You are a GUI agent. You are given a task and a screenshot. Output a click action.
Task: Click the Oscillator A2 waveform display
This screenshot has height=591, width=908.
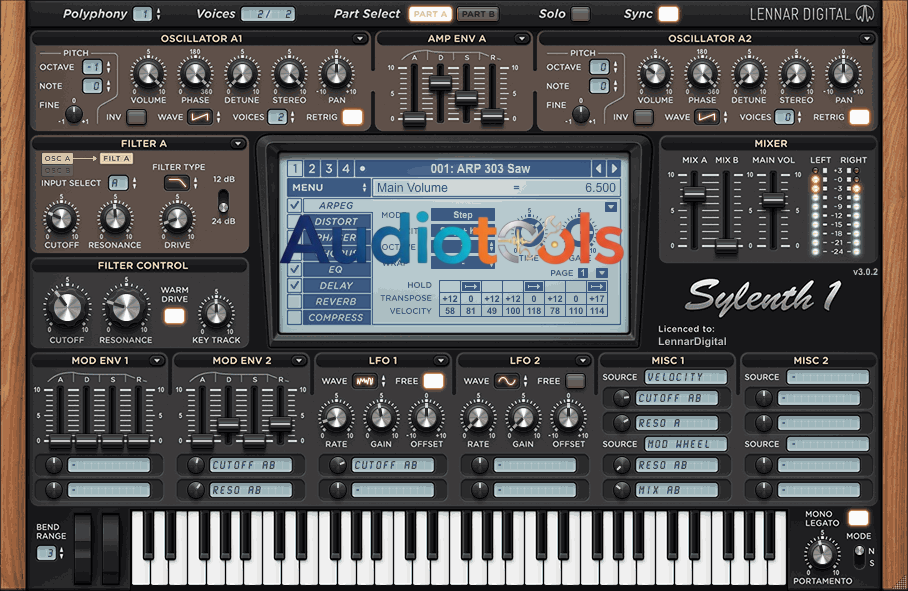pos(706,117)
